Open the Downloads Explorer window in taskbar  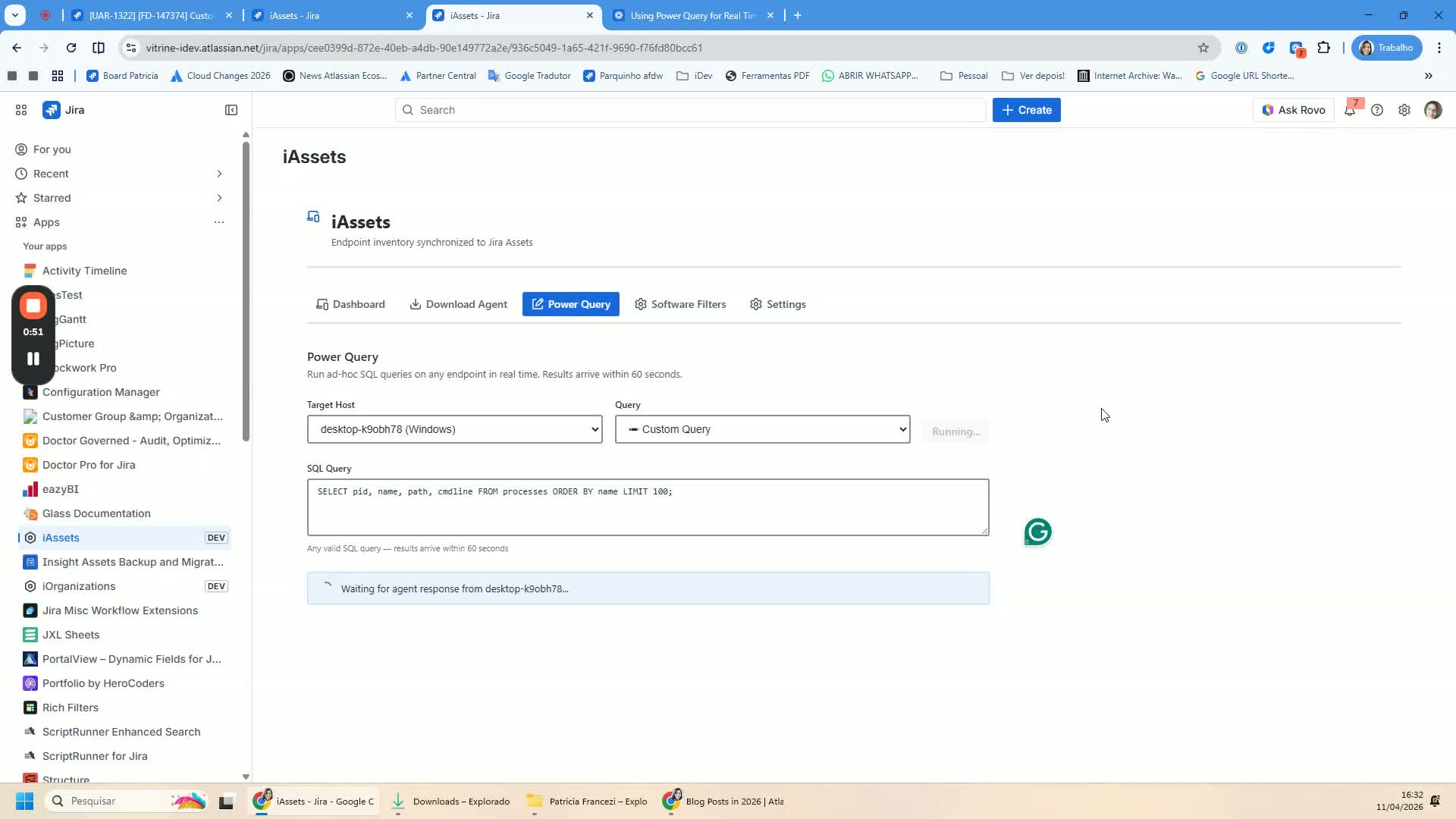450,801
